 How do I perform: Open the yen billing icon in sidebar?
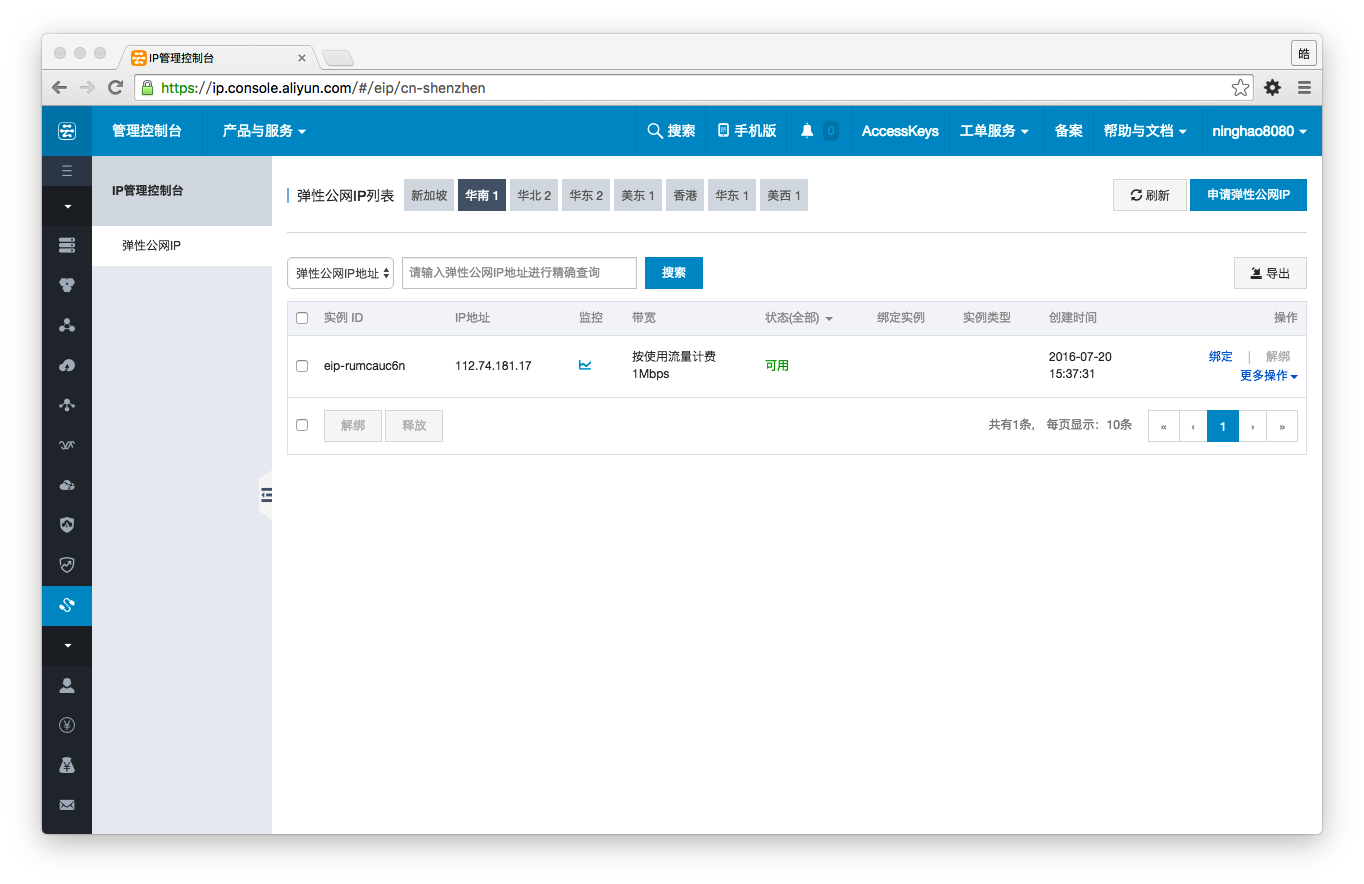point(67,725)
